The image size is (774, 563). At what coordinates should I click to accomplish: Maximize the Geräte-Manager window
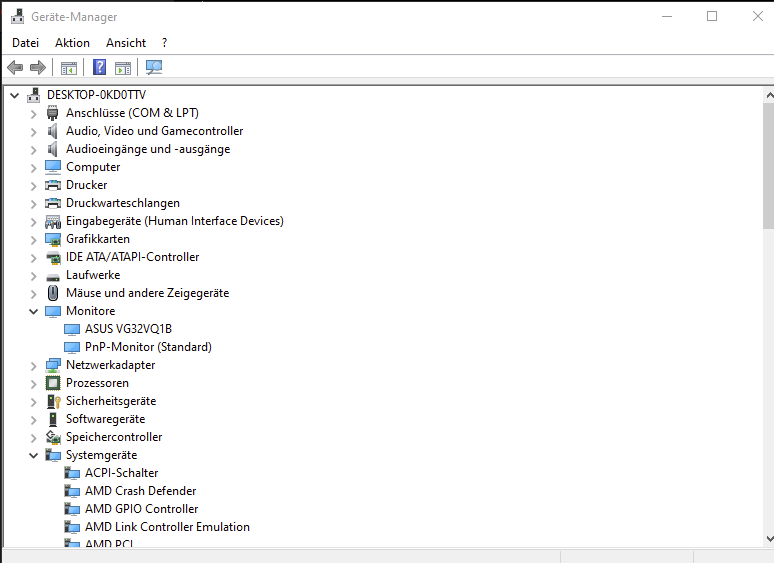(712, 16)
